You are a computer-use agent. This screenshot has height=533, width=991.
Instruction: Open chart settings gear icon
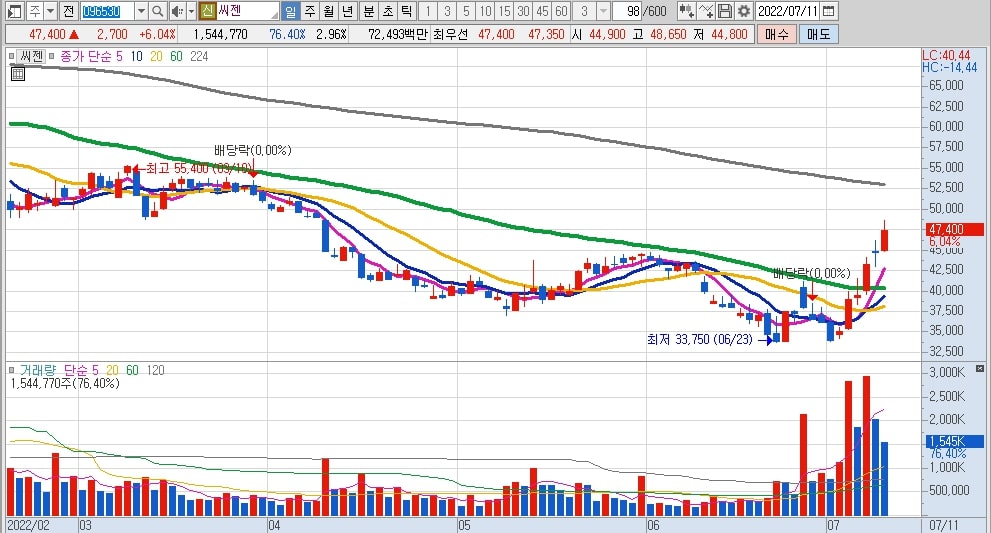point(744,11)
